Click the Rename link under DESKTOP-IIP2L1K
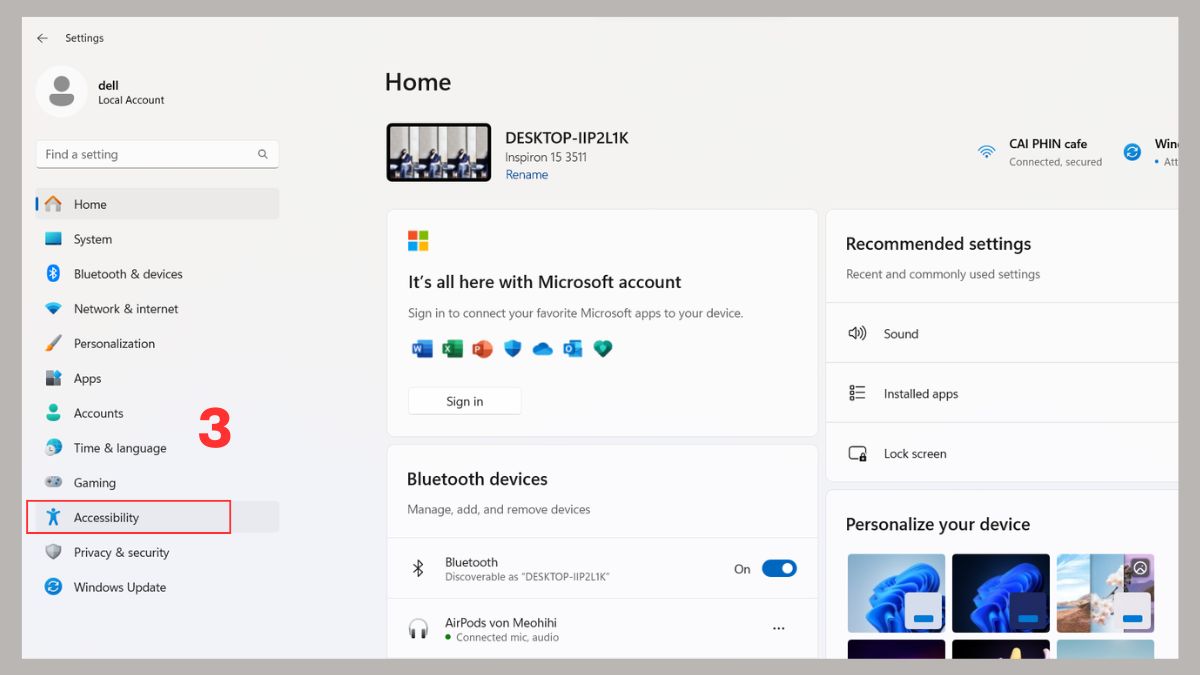 (527, 175)
